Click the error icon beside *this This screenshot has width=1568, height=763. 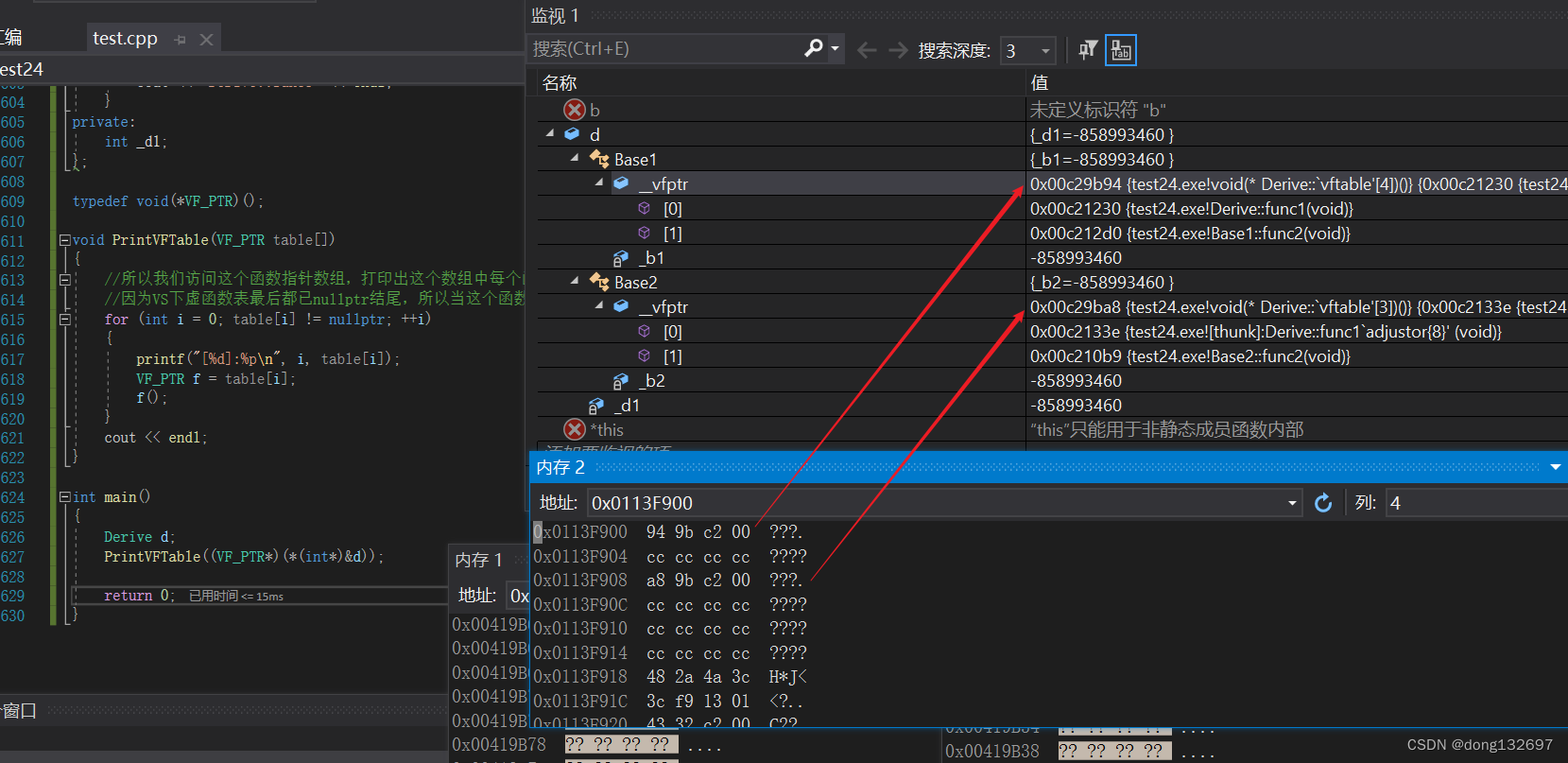click(x=575, y=429)
